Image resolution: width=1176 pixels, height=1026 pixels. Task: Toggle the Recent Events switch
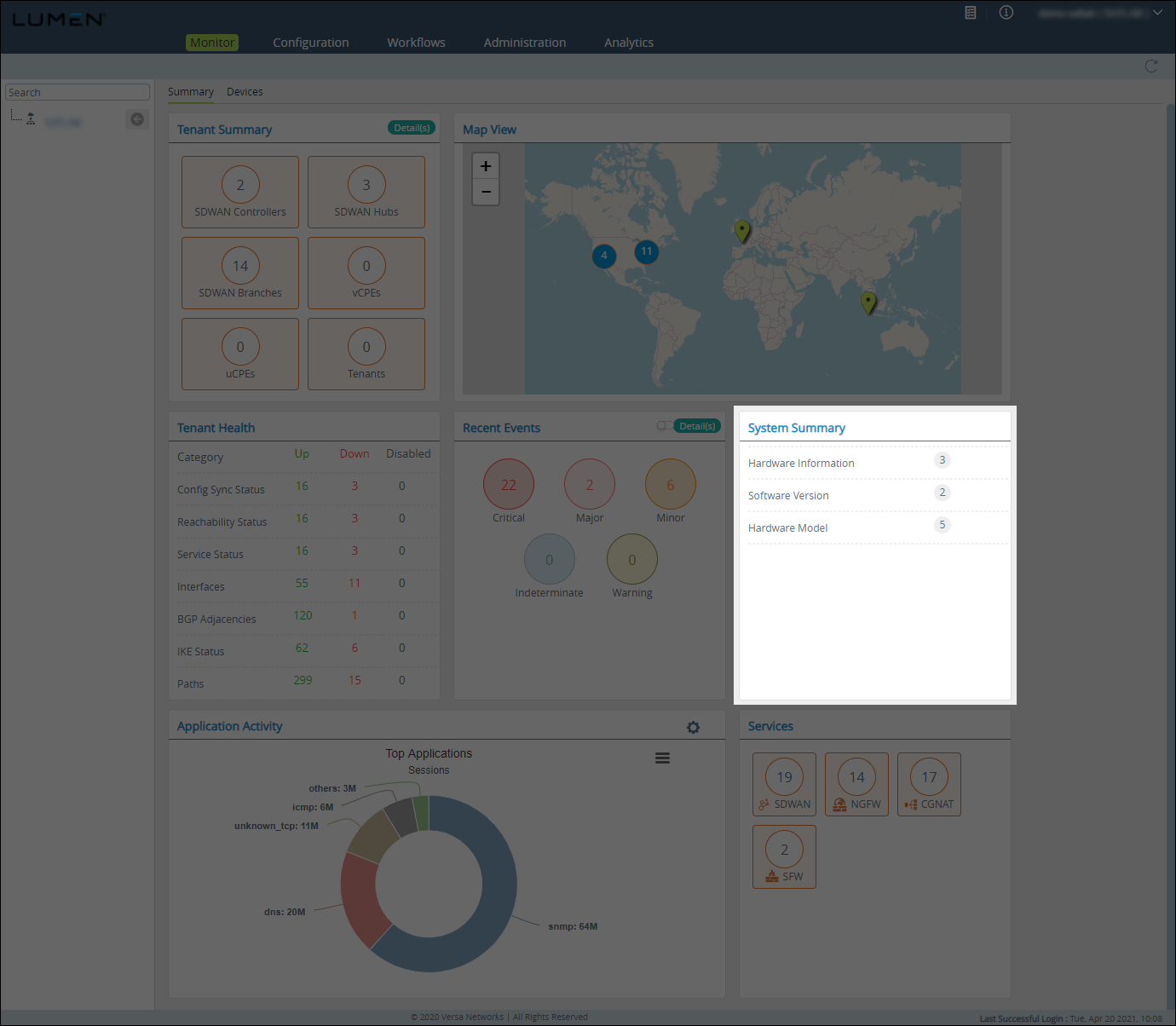(x=663, y=426)
